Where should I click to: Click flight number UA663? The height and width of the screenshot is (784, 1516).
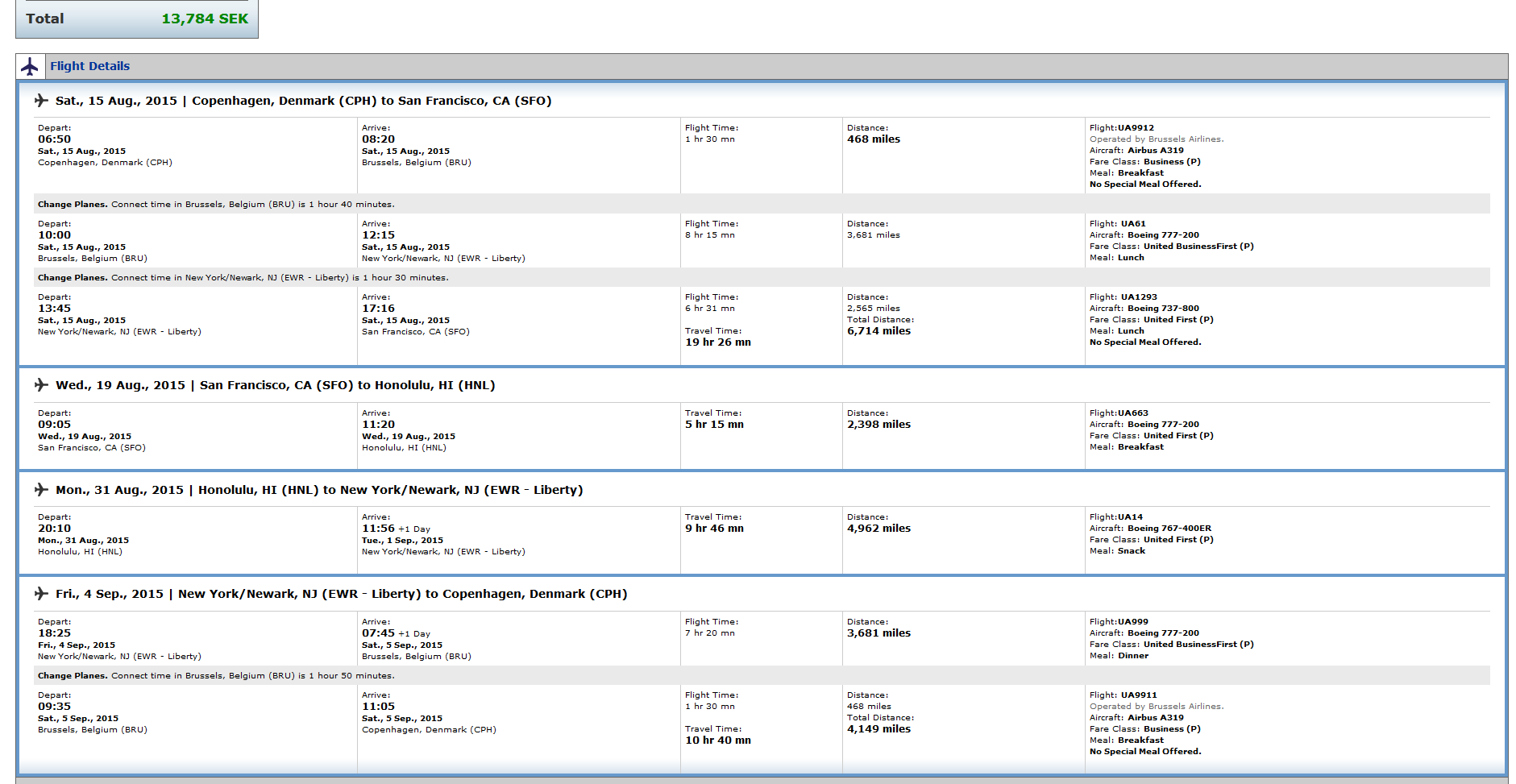click(x=1132, y=413)
